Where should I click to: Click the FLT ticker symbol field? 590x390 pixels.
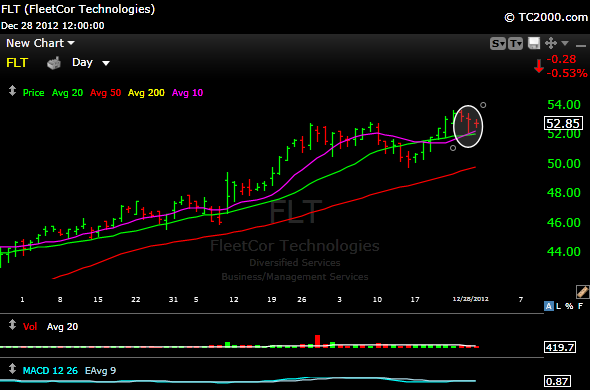(x=17, y=62)
